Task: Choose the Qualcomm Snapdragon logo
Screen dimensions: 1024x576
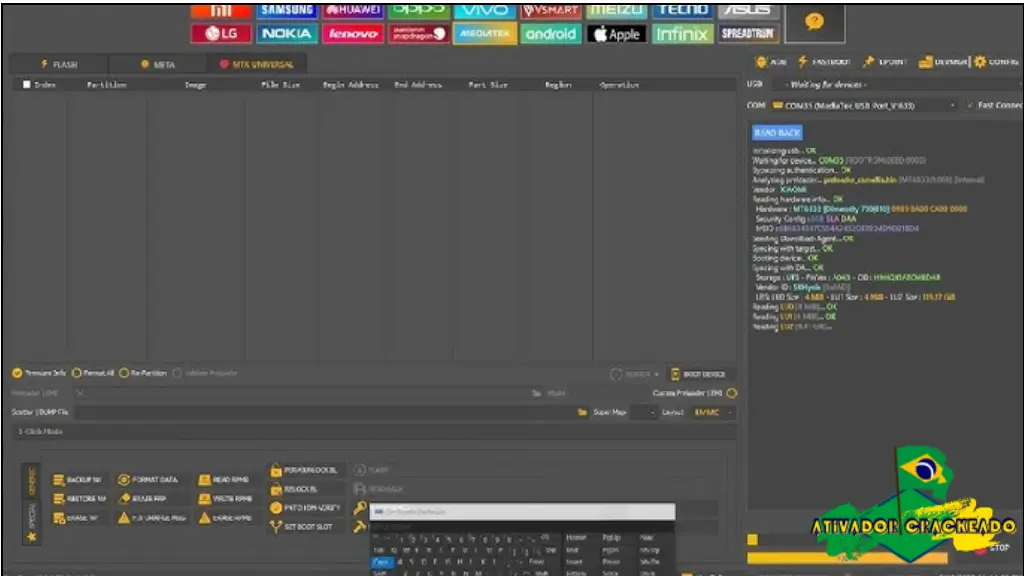Action: (419, 33)
